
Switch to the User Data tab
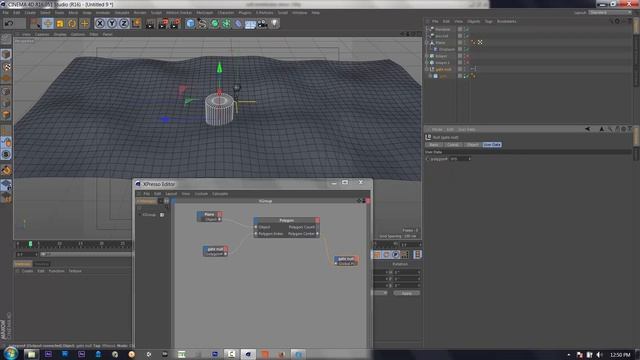[492, 144]
